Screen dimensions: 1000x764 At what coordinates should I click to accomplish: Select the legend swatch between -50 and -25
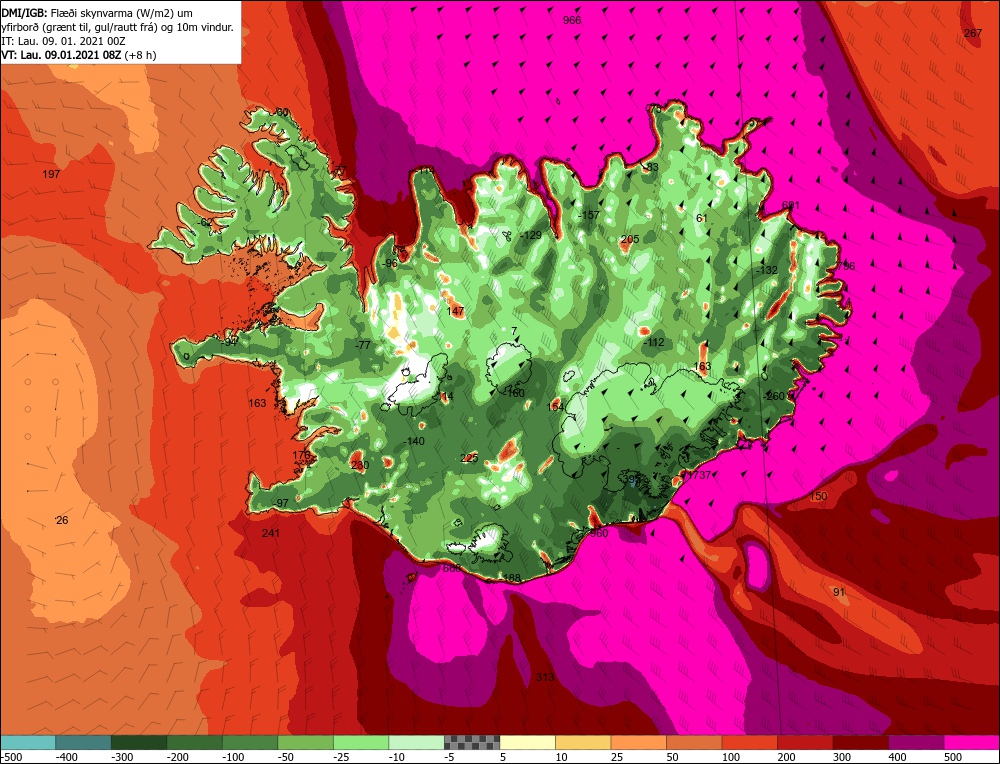305,742
